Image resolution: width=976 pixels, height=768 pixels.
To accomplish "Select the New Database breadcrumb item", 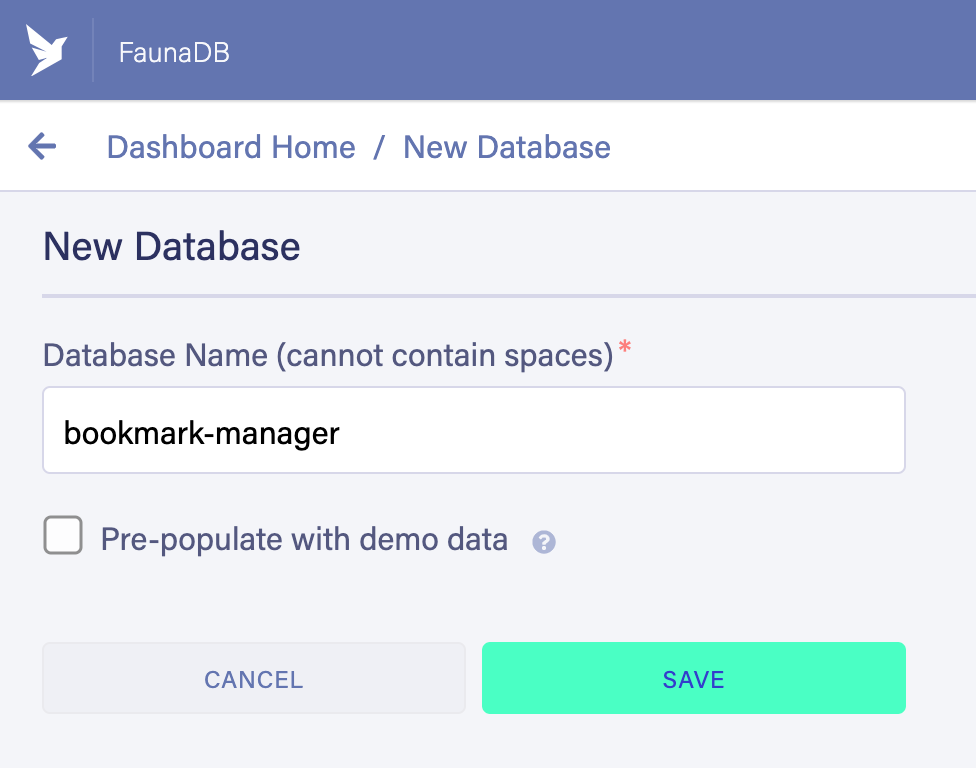I will [x=507, y=148].
